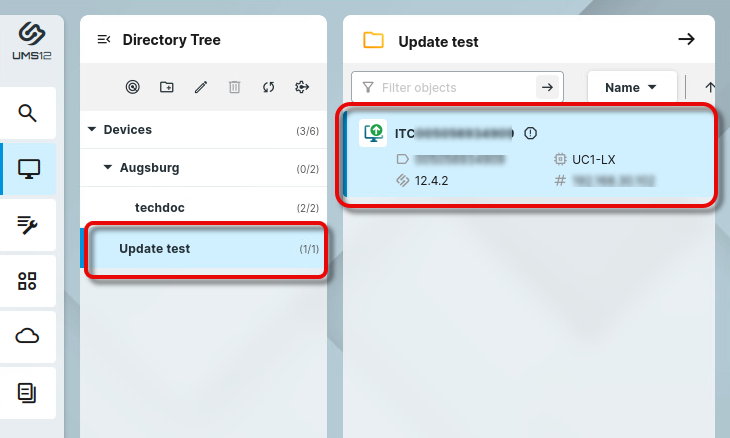This screenshot has width=730, height=438.
Task: Click the trash delete directory icon
Action: 235,87
